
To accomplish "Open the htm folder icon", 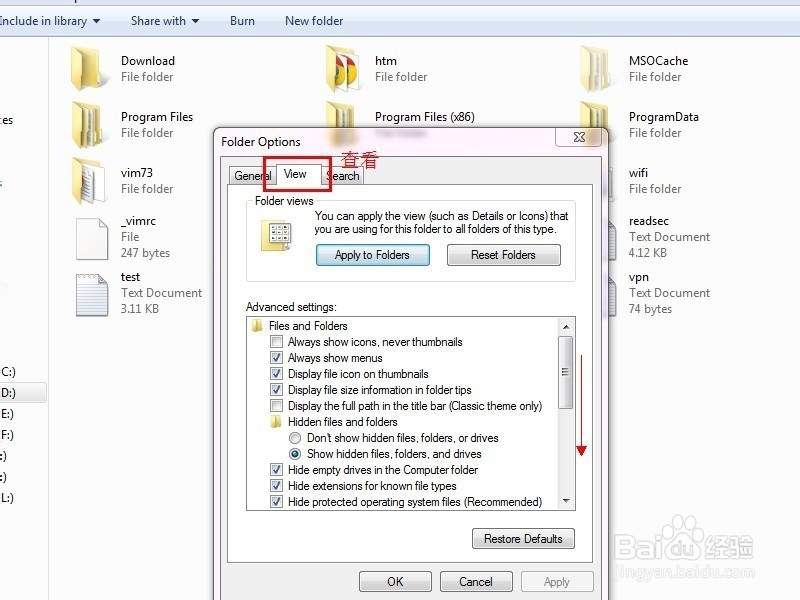I will pyautogui.click(x=344, y=68).
